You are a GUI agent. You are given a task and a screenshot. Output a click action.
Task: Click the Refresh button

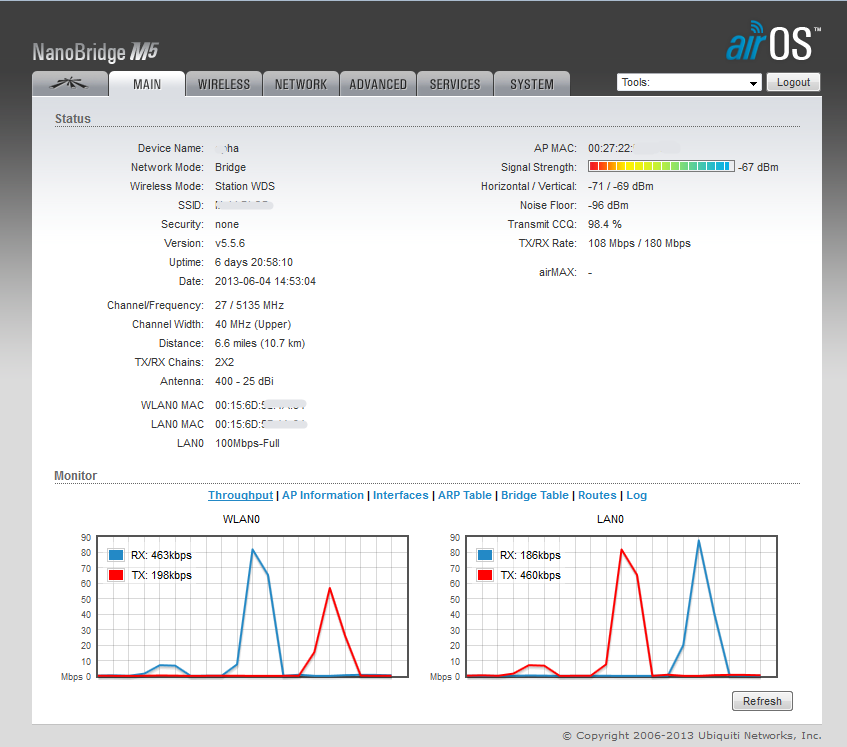coord(762,701)
